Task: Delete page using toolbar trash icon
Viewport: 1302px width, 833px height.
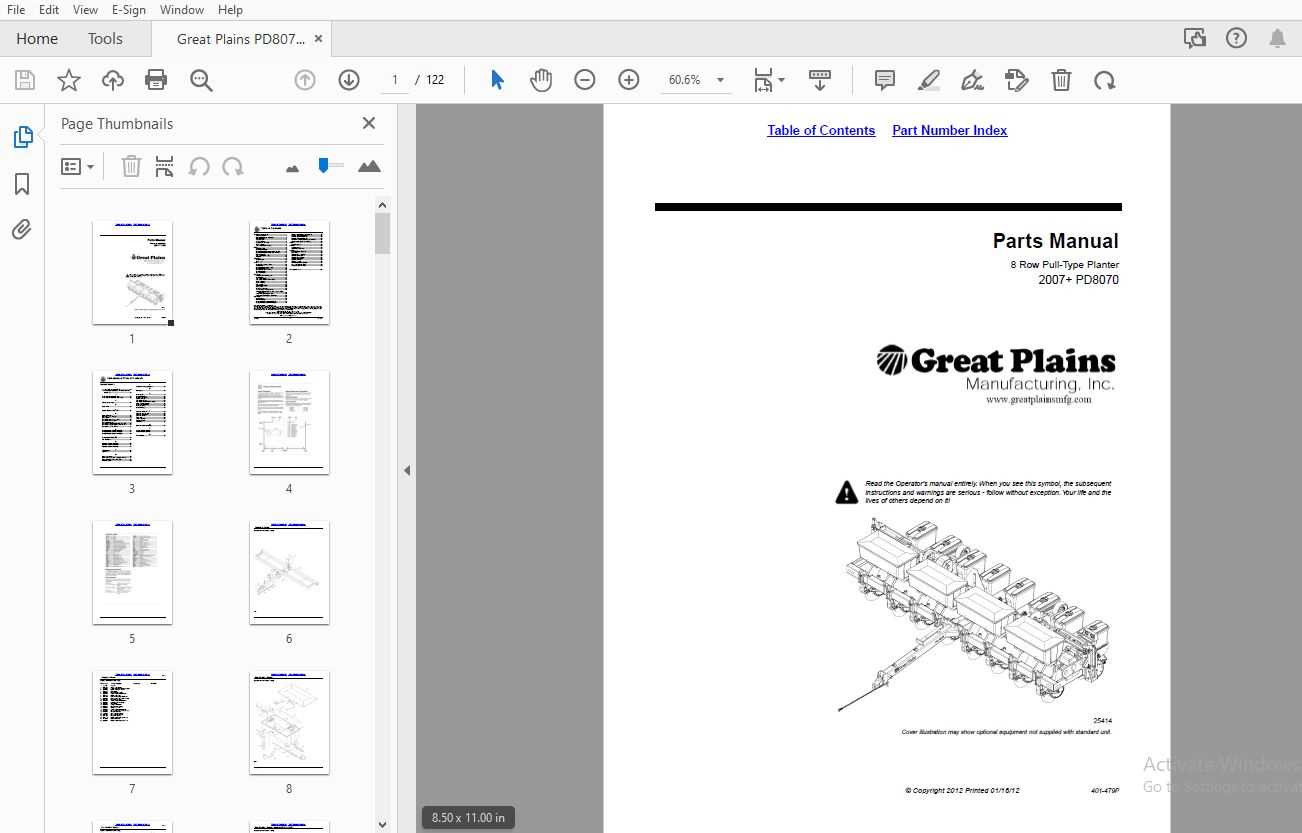Action: [x=1061, y=80]
